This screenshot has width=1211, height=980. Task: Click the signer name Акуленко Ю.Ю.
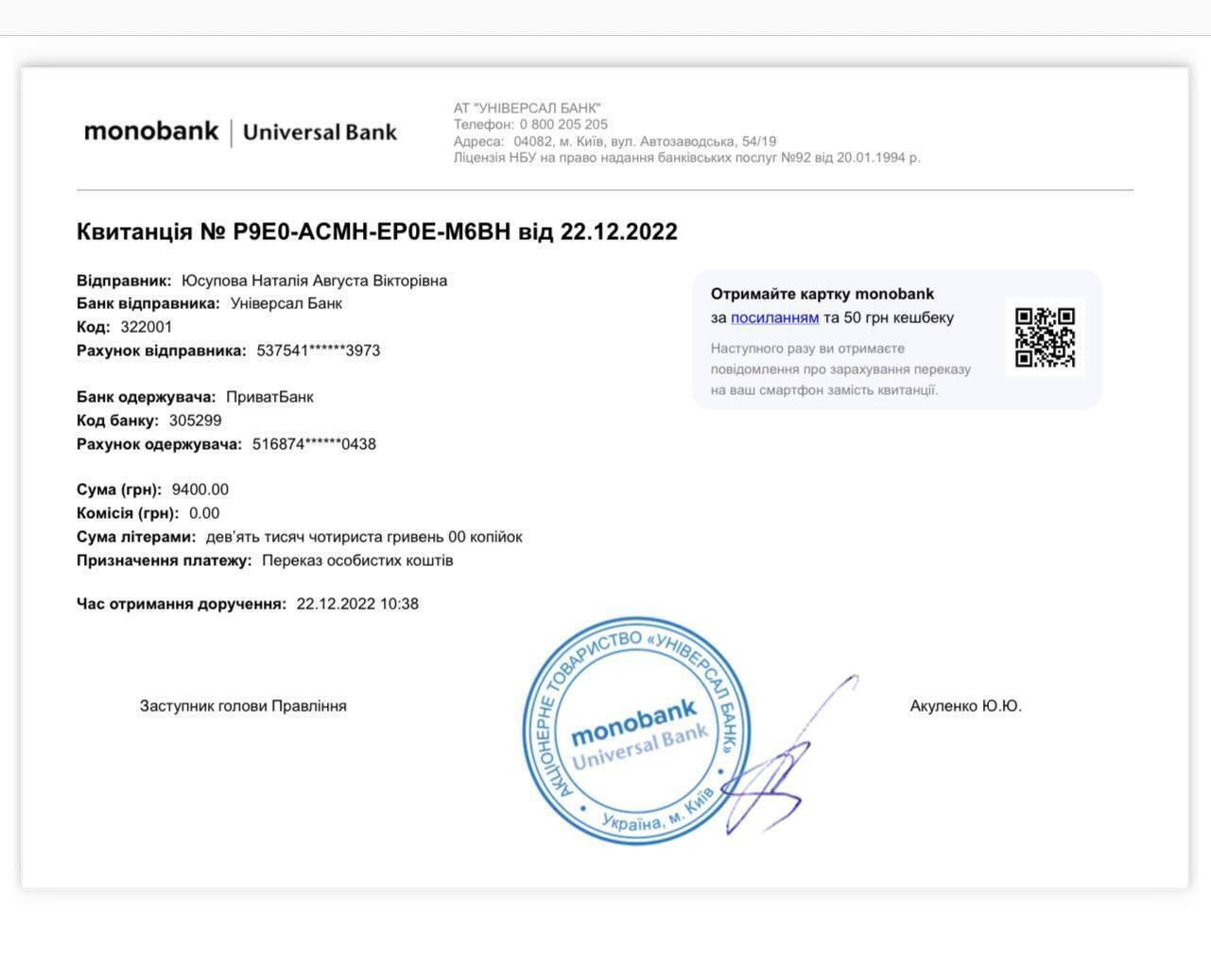pyautogui.click(x=966, y=706)
